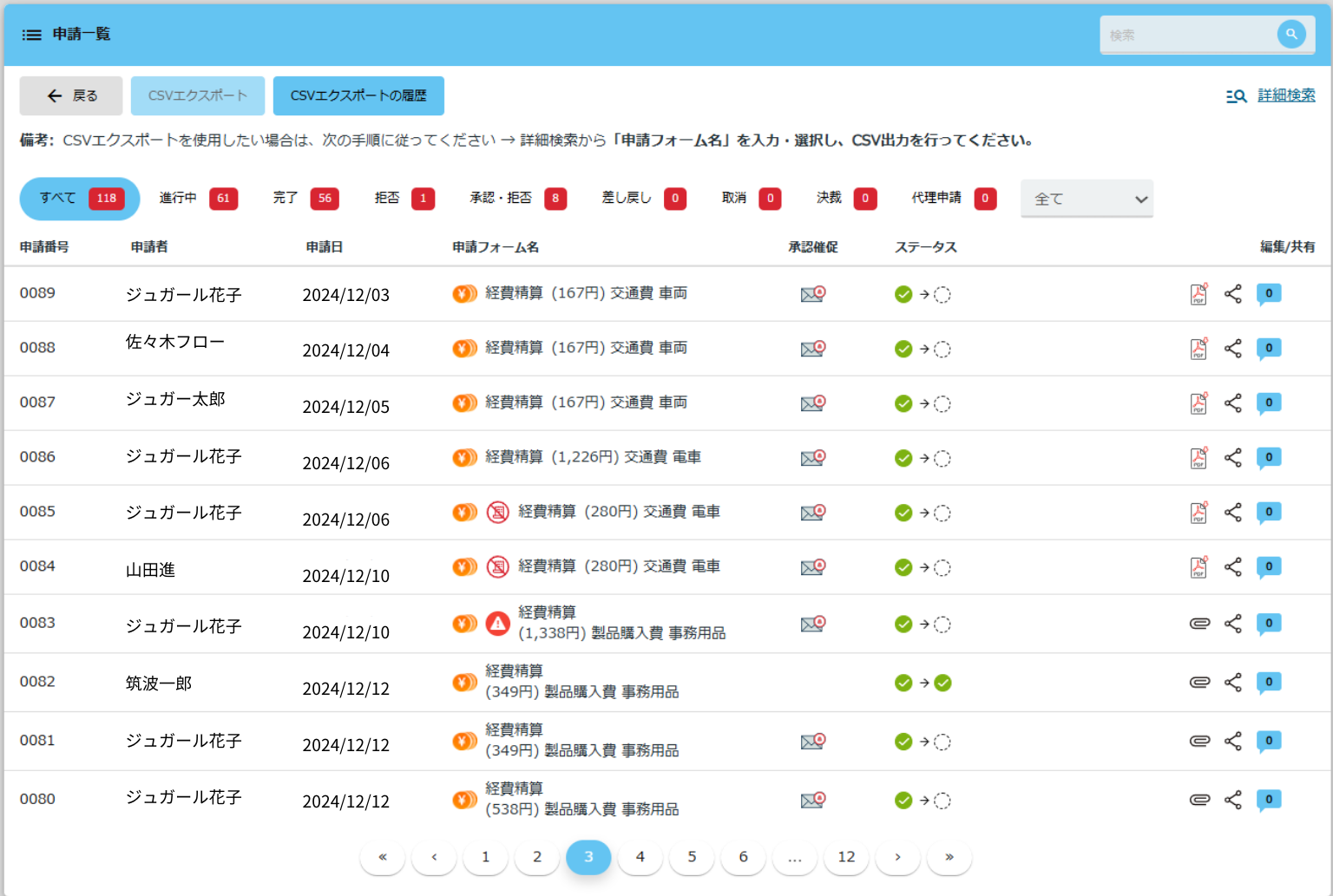Open 経費精算 (1,226円) 交通費 電車 entry
The width and height of the screenshot is (1333, 896).
pyautogui.click(x=593, y=457)
